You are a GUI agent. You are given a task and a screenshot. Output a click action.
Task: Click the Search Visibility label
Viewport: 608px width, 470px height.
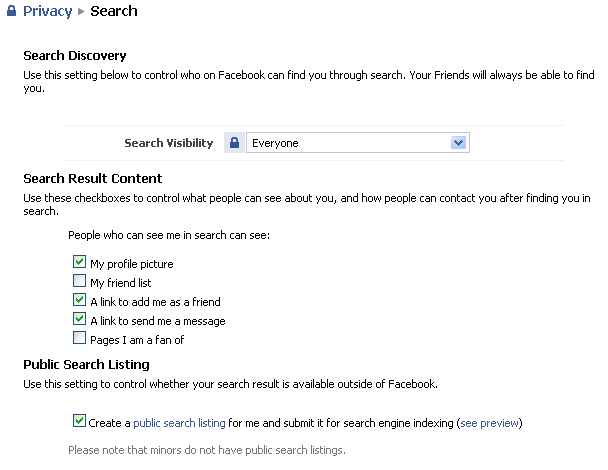[x=169, y=143]
